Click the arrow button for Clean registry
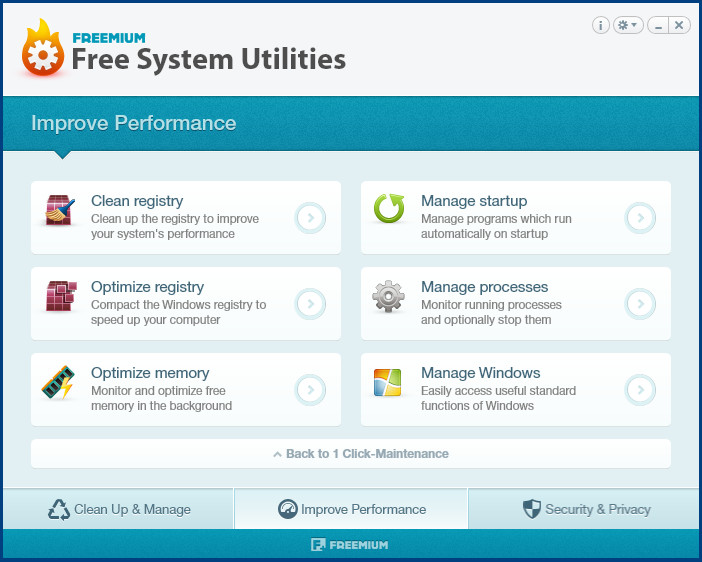This screenshot has width=702, height=562. 310,218
